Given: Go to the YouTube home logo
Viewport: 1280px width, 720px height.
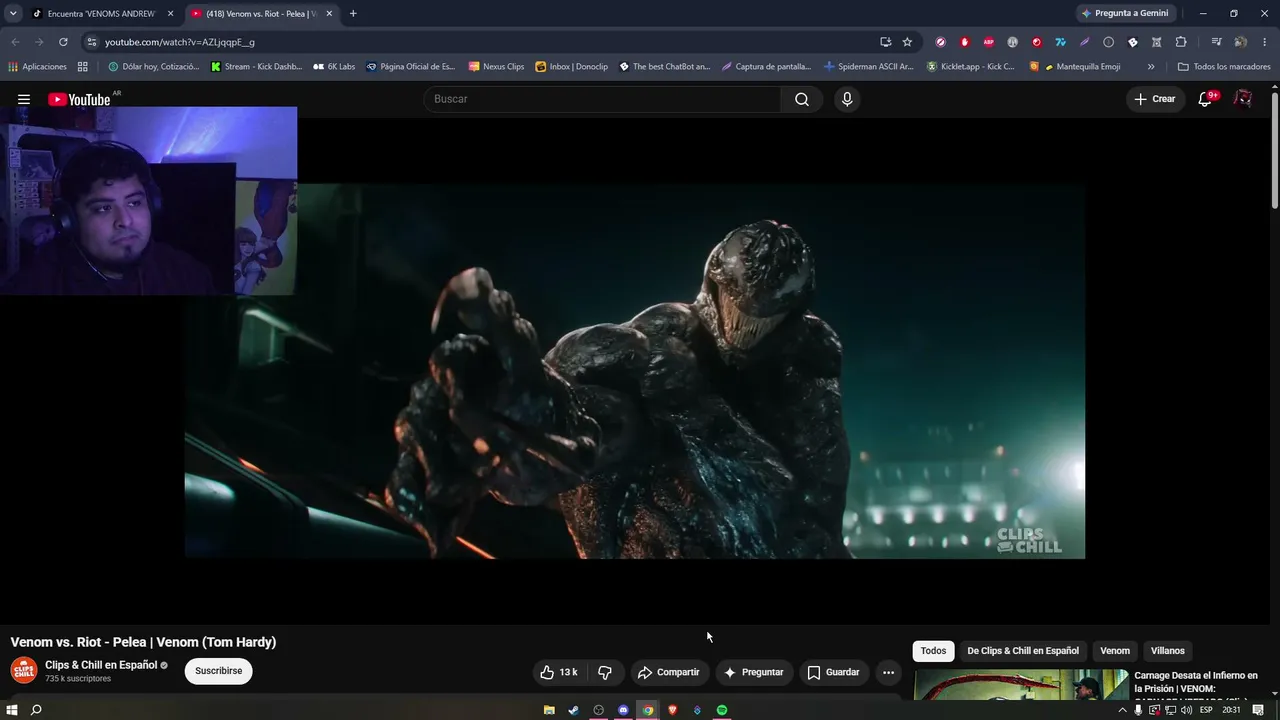Looking at the screenshot, I should [79, 99].
